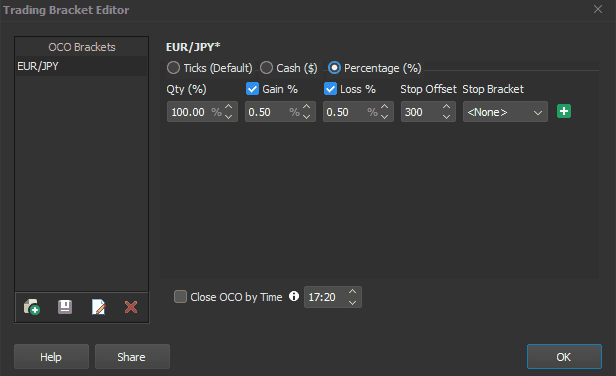
Task: Confirm with the OK button
Action: click(564, 357)
